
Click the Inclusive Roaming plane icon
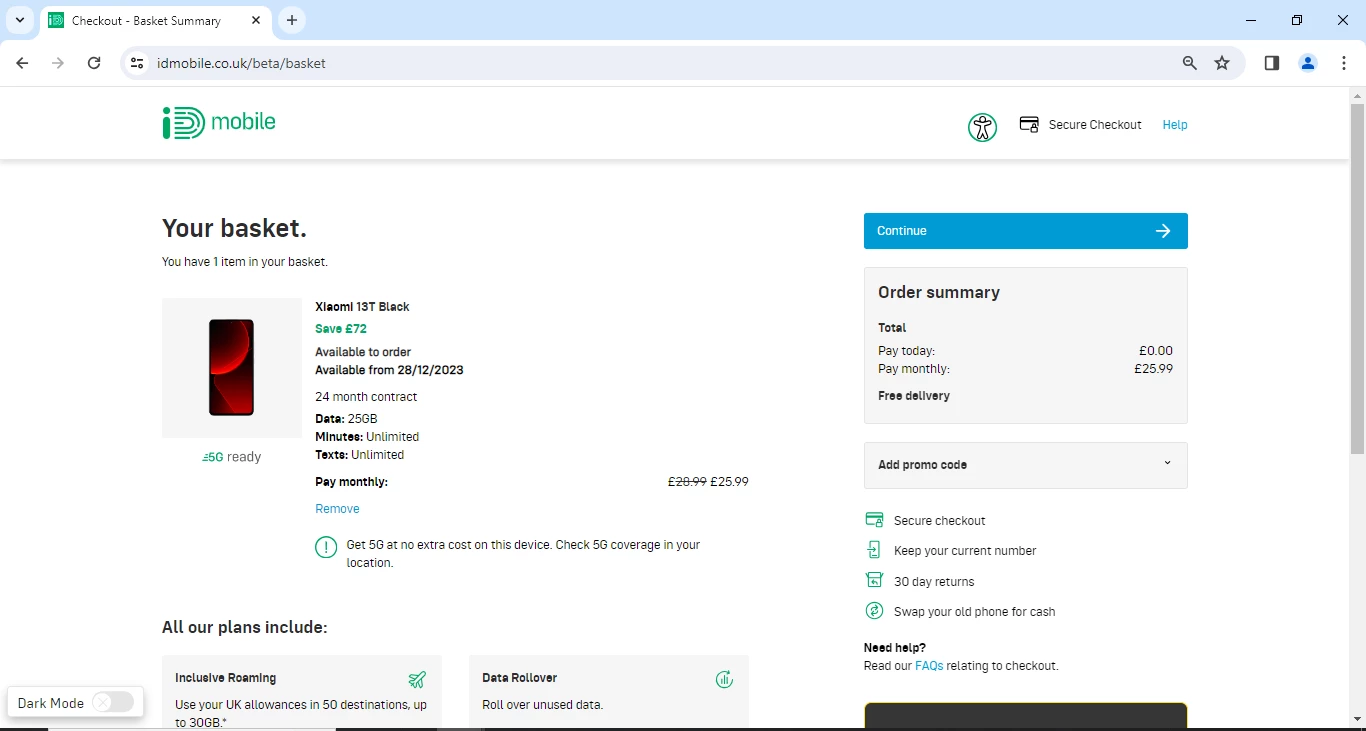coord(417,680)
